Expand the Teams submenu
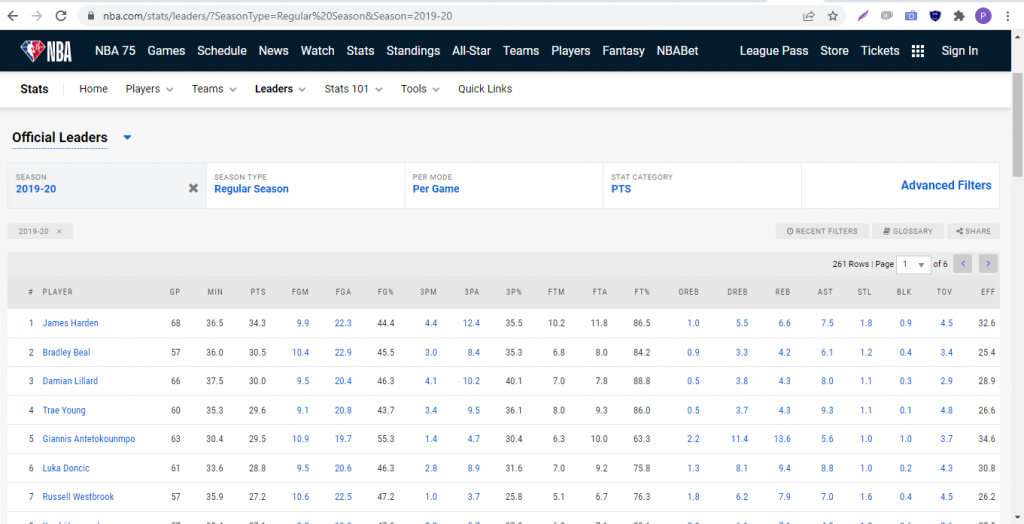This screenshot has width=1024, height=524. (x=214, y=89)
